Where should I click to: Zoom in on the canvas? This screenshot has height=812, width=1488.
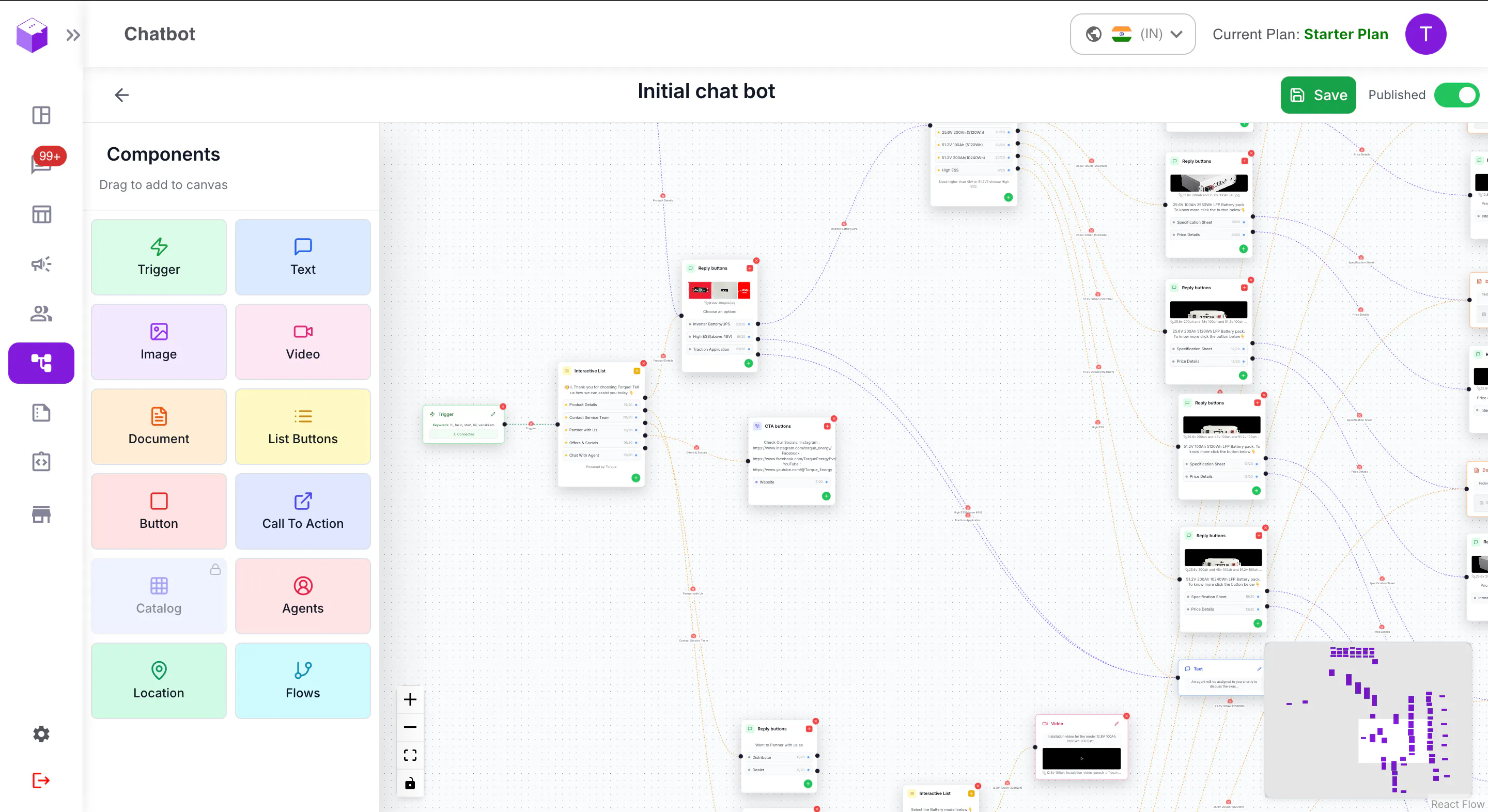(x=410, y=699)
